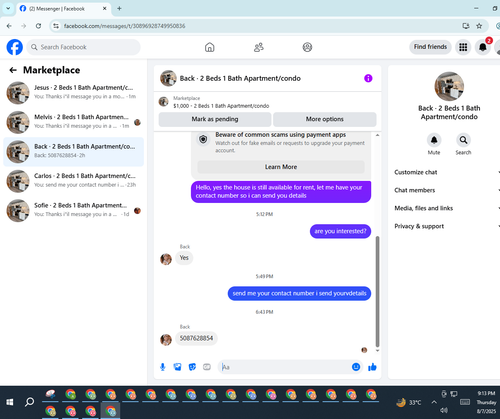Click the $1,000 Marketplace listing link
Viewport: 500px width, 419px height.
221,106
